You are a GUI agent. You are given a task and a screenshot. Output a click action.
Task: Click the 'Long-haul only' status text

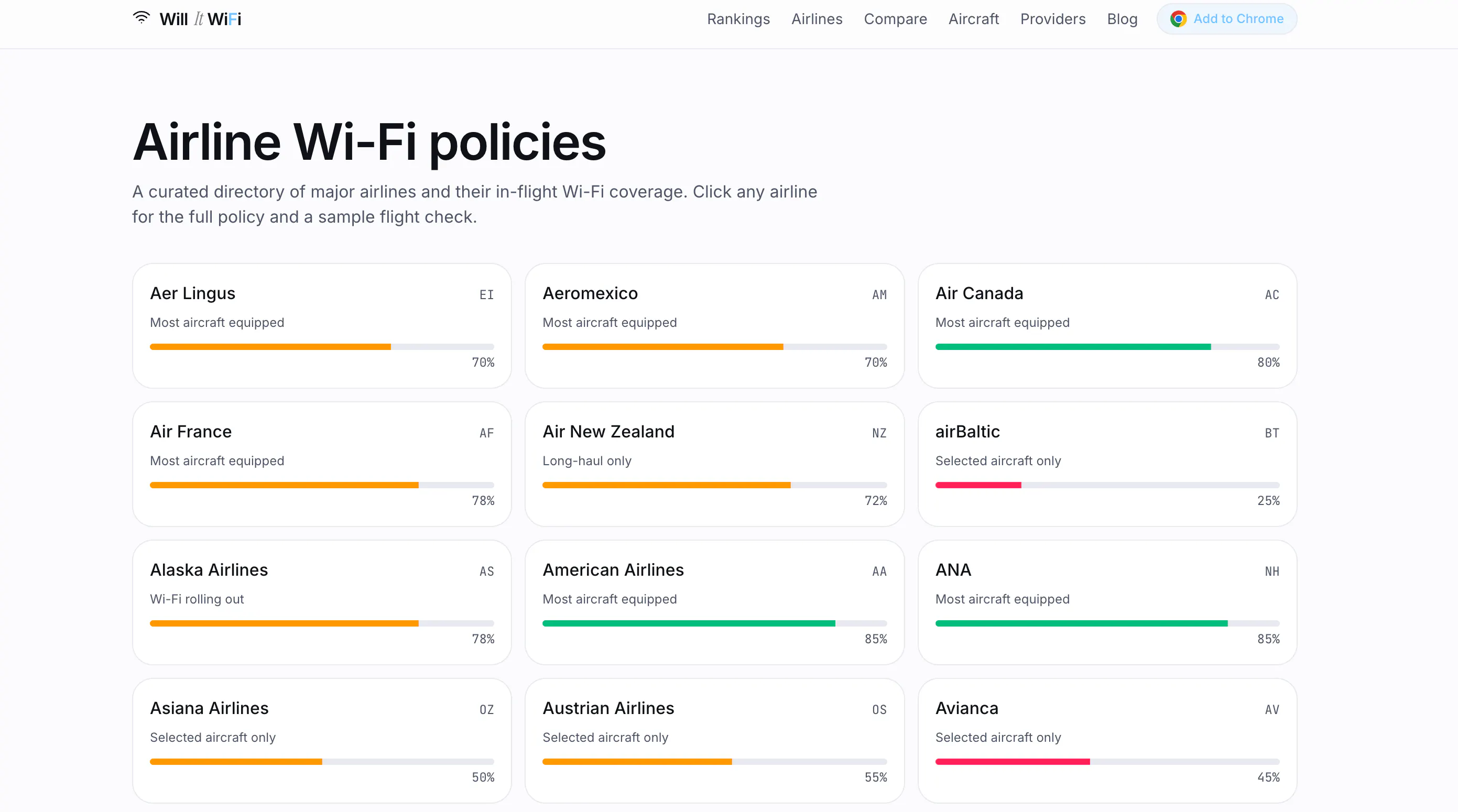(x=587, y=460)
